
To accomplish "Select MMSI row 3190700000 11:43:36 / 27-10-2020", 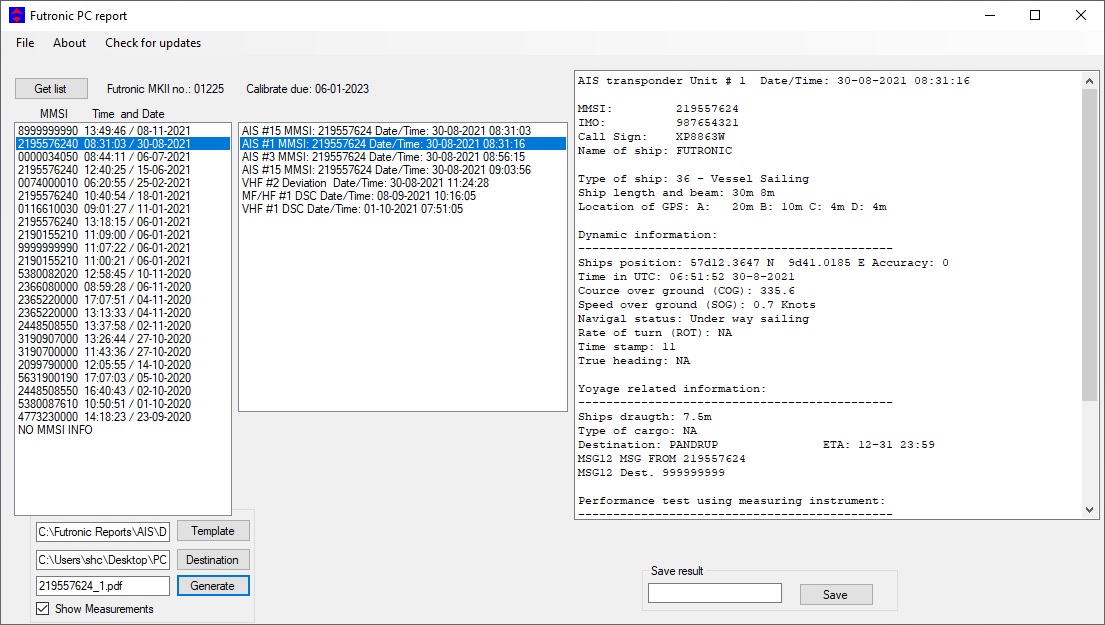I will pos(123,352).
